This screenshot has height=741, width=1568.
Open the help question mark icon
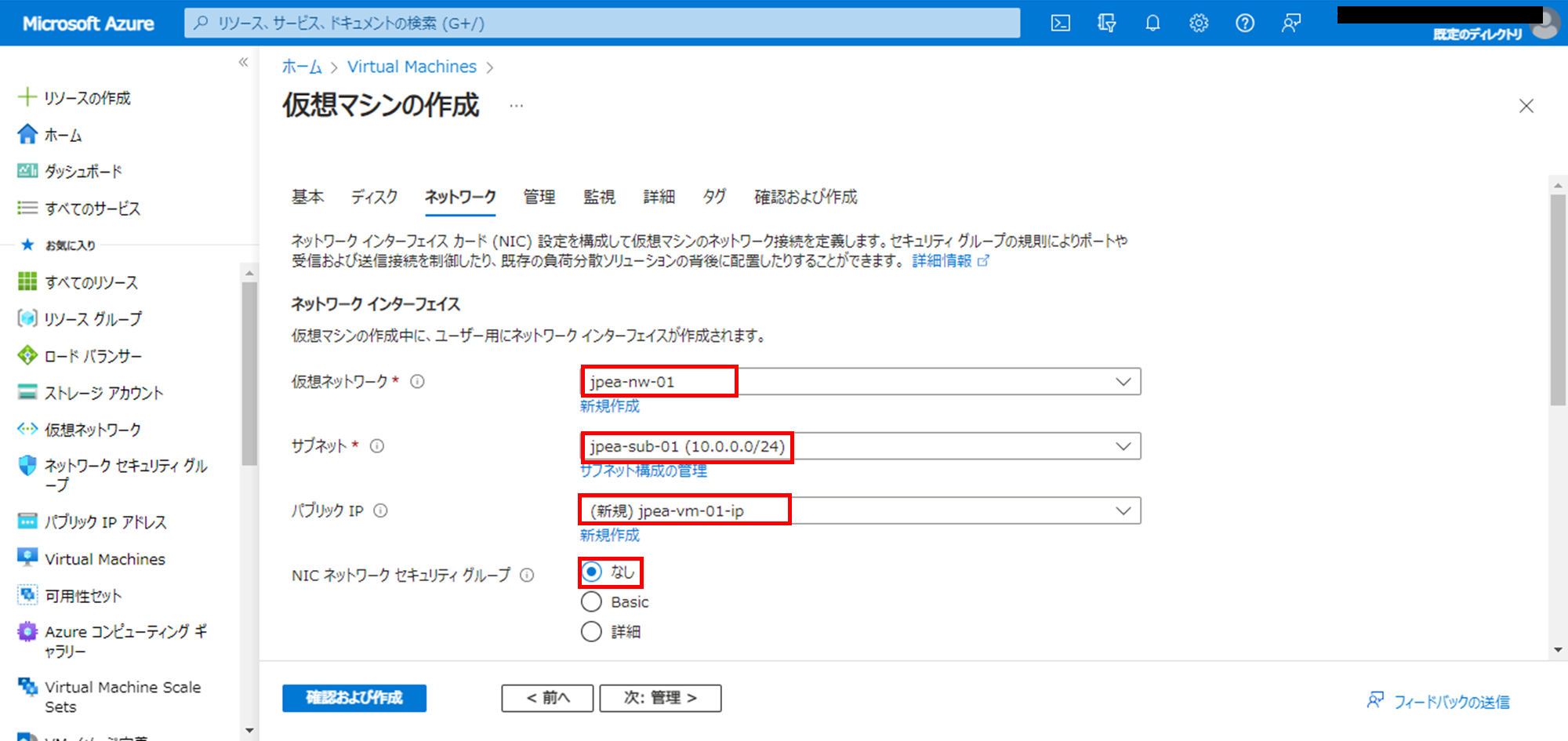coord(1245,24)
